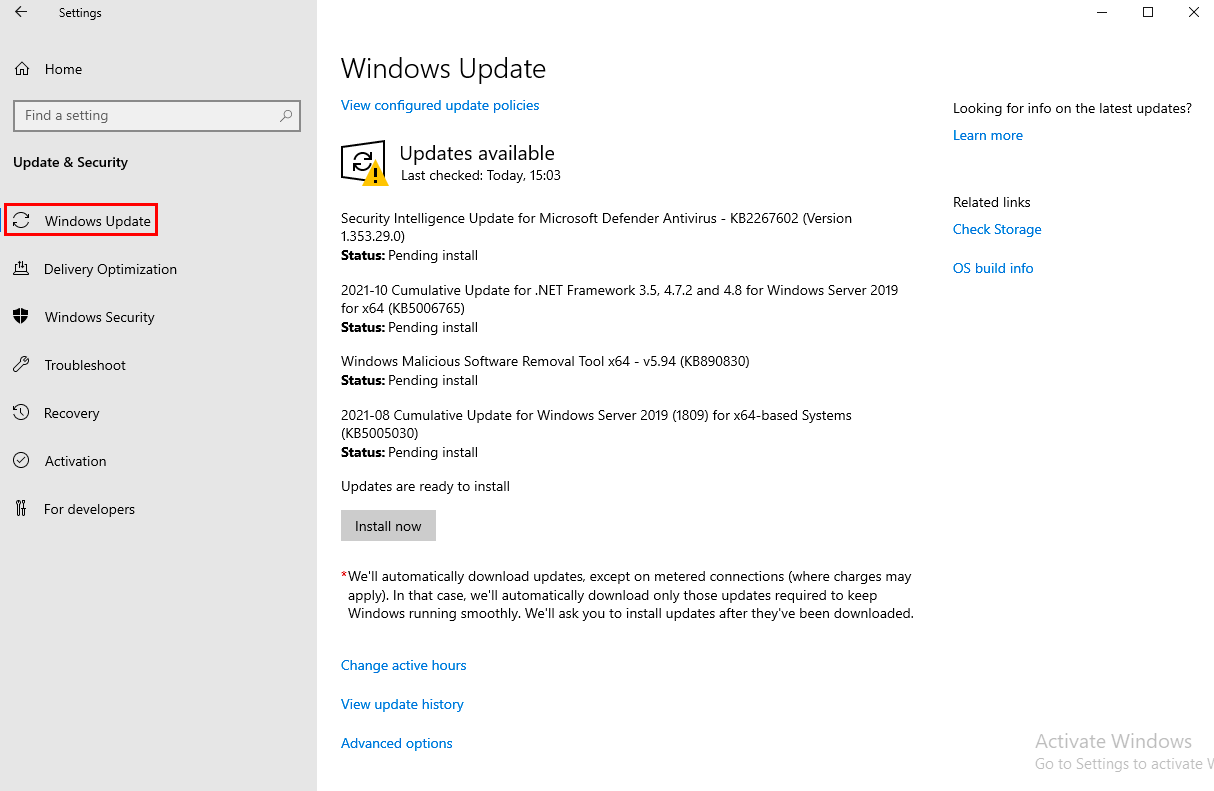Screen dimensions: 1214x791
Task: Open View configured update policies link
Action: [440, 105]
